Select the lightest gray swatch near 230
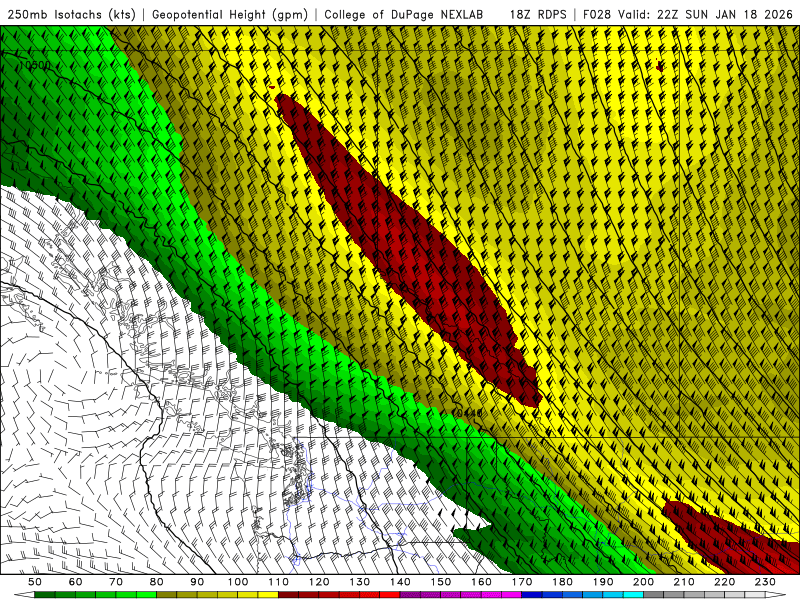 (x=755, y=595)
